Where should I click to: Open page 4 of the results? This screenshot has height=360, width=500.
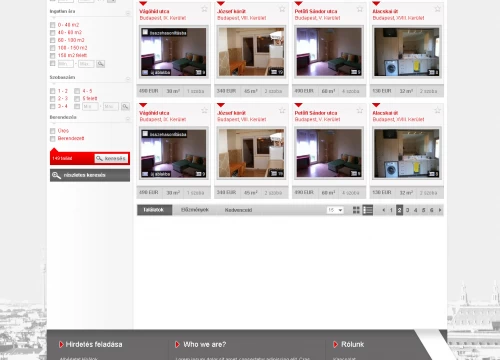[415, 210]
